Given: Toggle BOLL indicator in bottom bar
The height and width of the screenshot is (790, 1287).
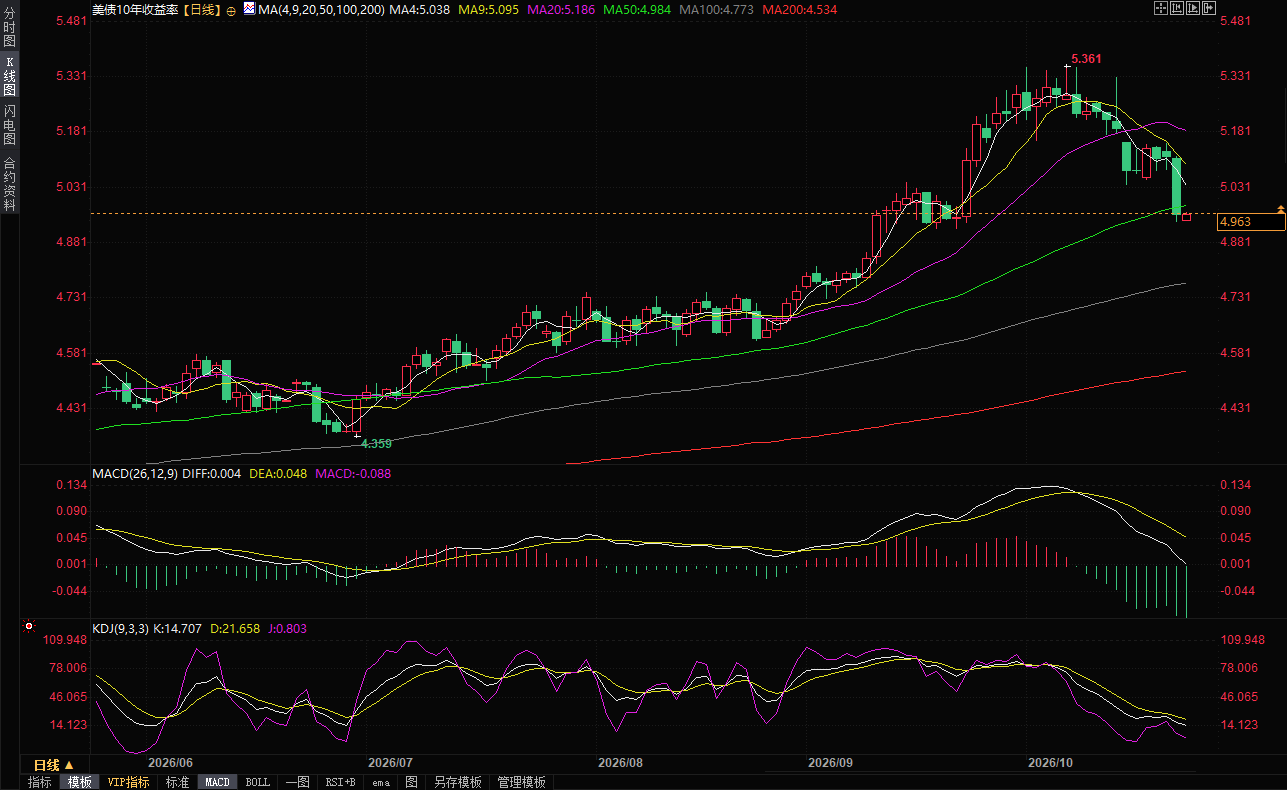Looking at the screenshot, I should [257, 782].
